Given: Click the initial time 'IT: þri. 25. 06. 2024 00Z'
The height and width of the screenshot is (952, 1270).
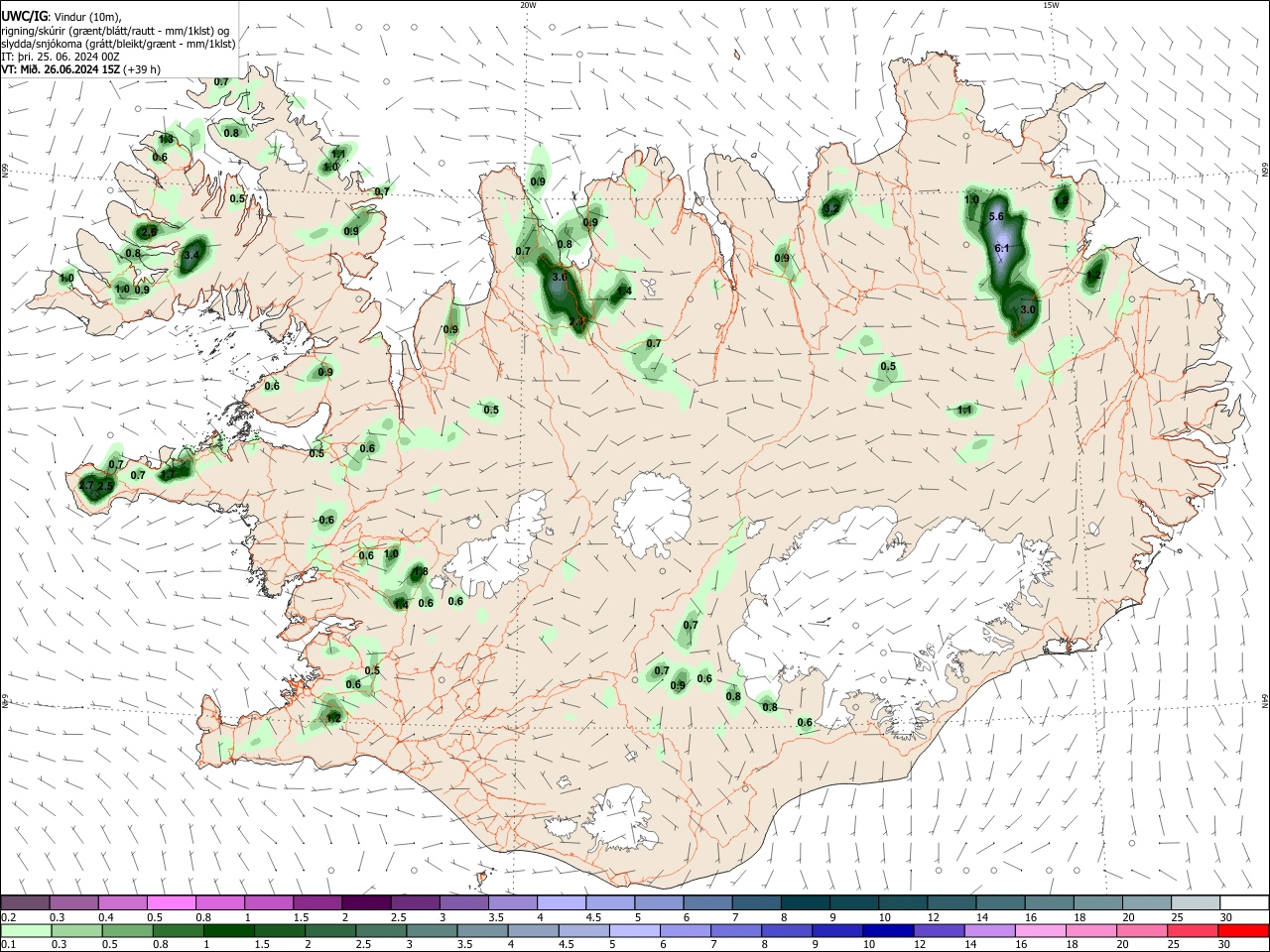Looking at the screenshot, I should (60, 57).
